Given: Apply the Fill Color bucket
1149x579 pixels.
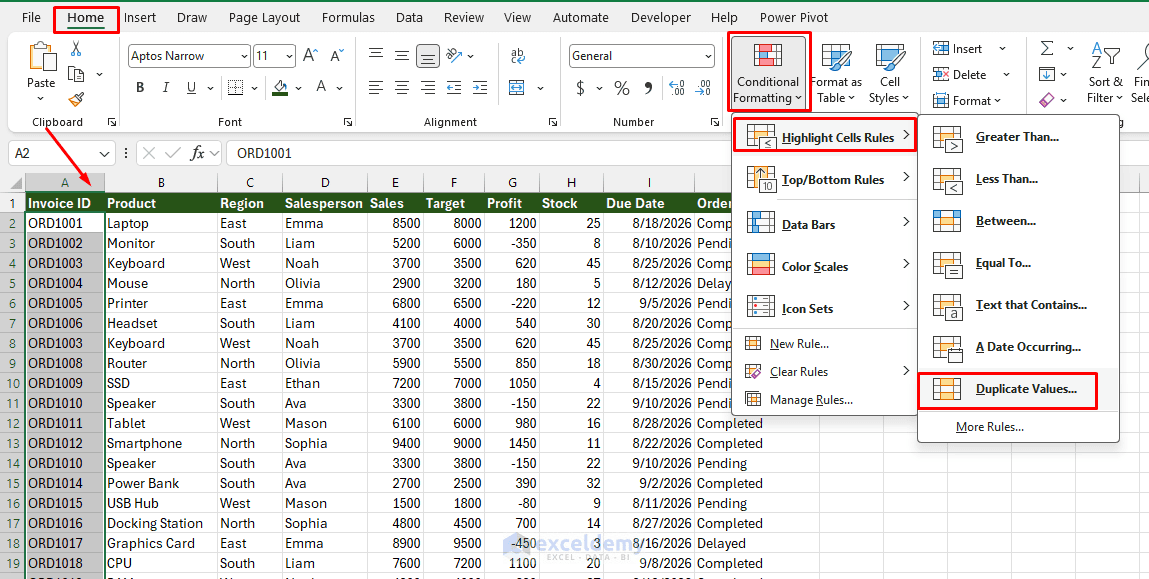Looking at the screenshot, I should click(x=279, y=88).
